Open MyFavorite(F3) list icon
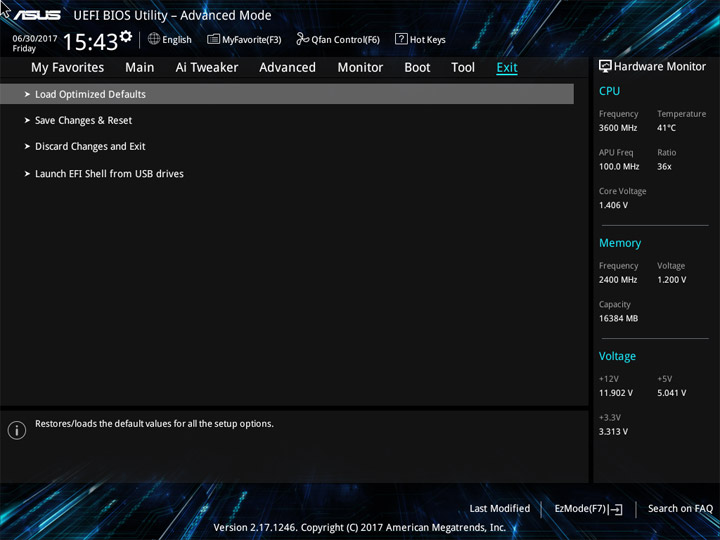The width and height of the screenshot is (720, 540). coord(213,39)
